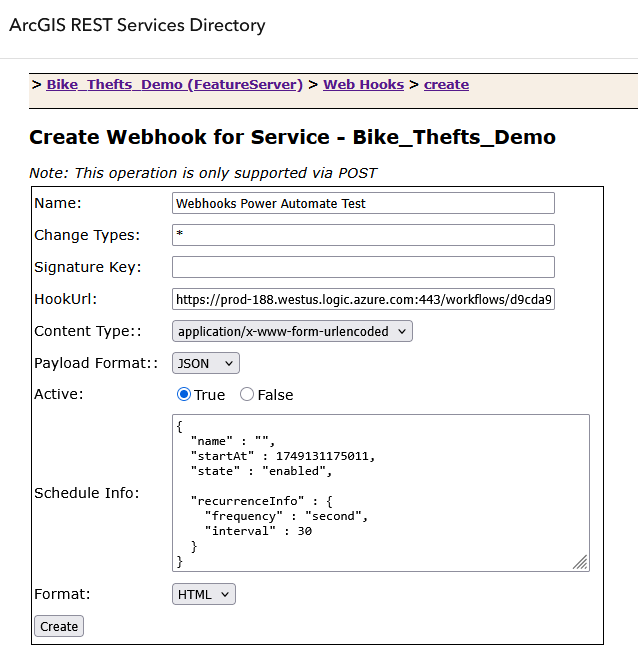Focus the Change Types text field

pos(363,235)
